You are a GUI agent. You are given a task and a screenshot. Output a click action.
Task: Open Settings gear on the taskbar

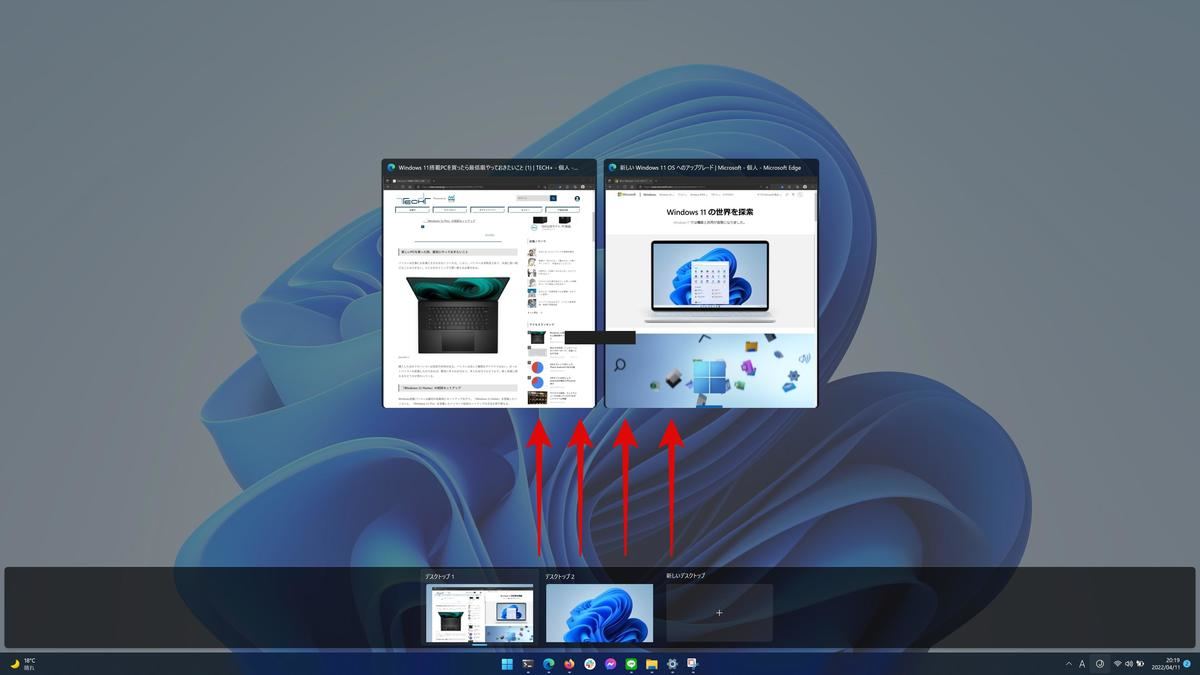click(x=672, y=664)
